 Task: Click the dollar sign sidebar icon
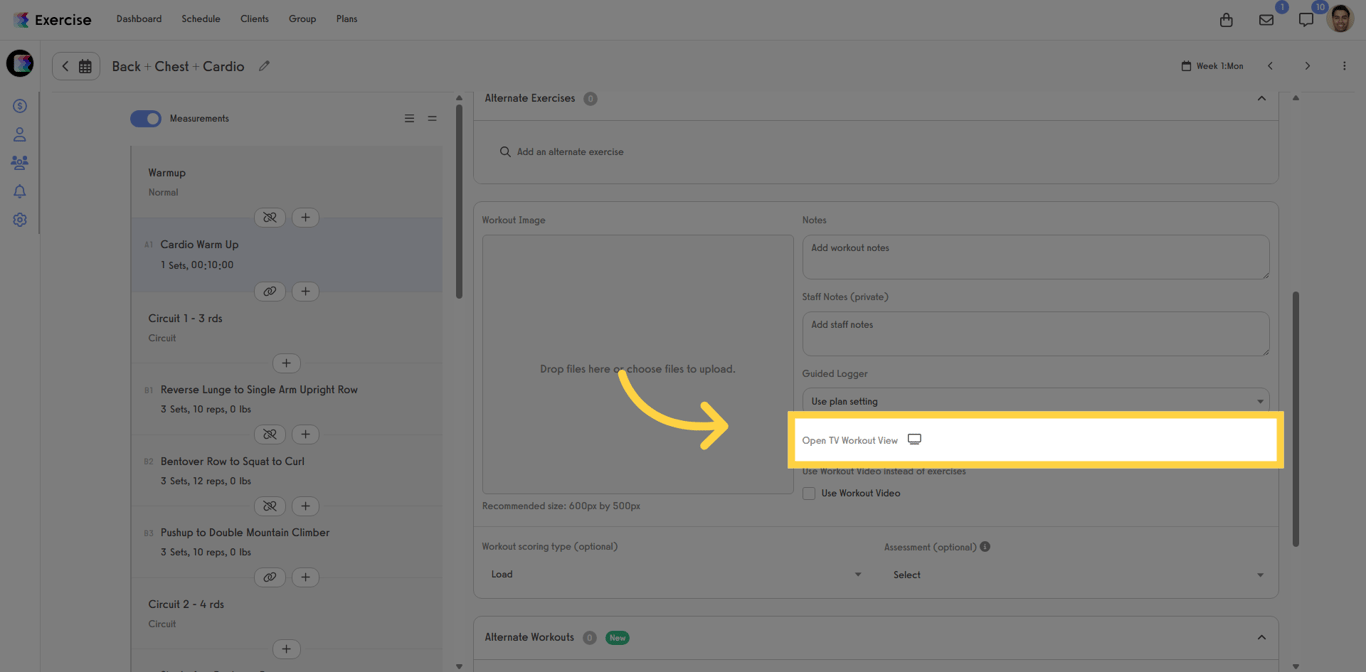point(19,106)
